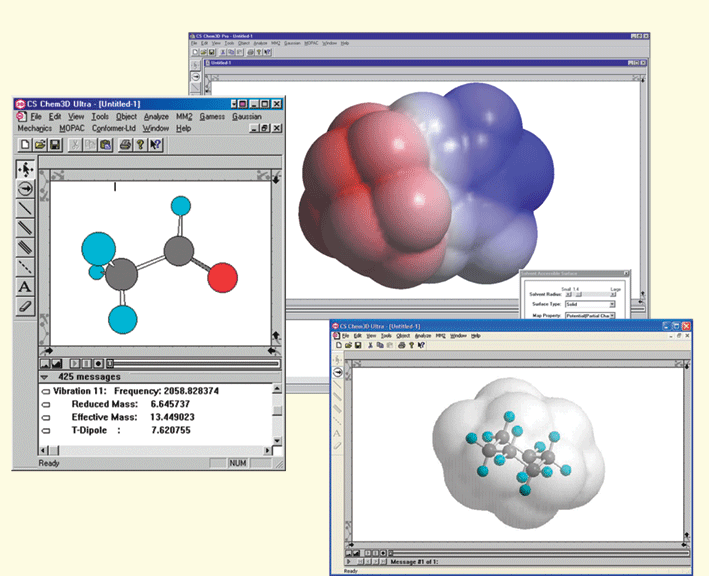
Task: Open Conformer-Ltd menu in left window
Action: [113, 128]
